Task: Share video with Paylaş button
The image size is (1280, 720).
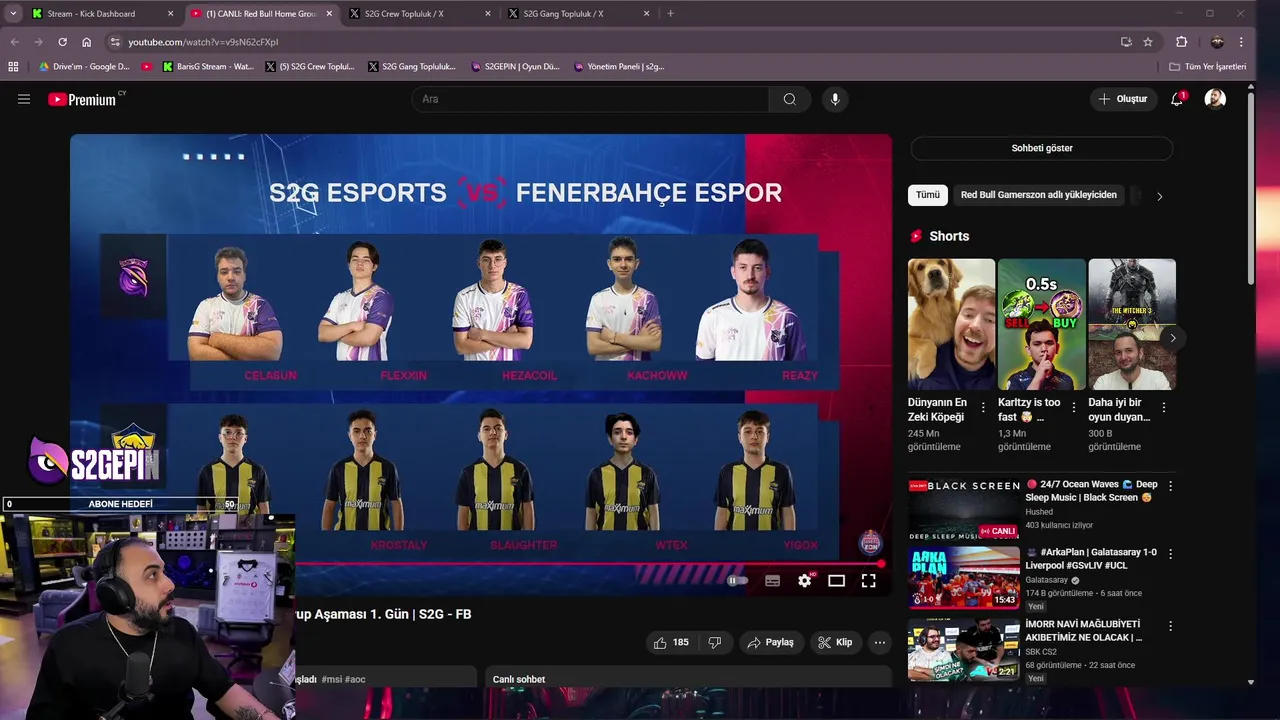Action: click(771, 642)
